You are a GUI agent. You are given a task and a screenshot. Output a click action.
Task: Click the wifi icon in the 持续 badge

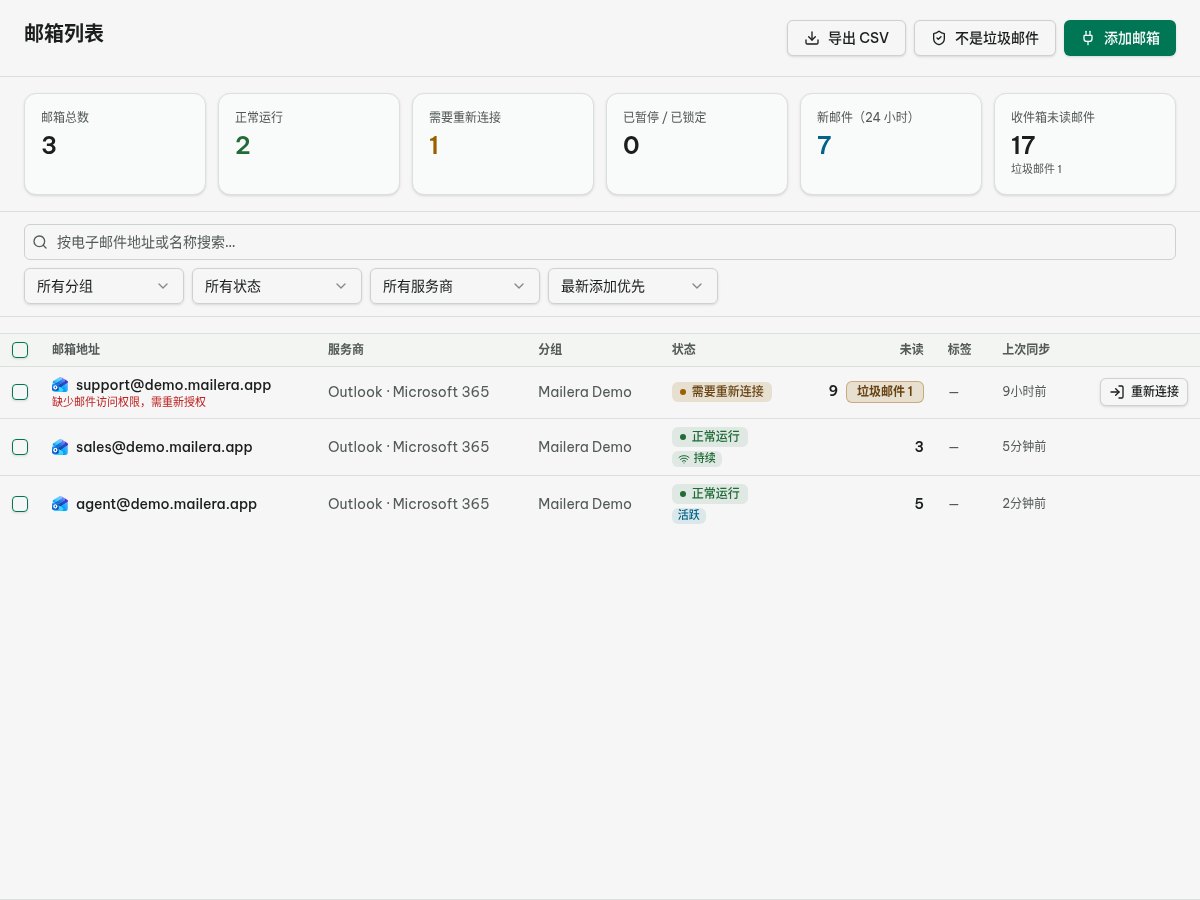(x=684, y=458)
